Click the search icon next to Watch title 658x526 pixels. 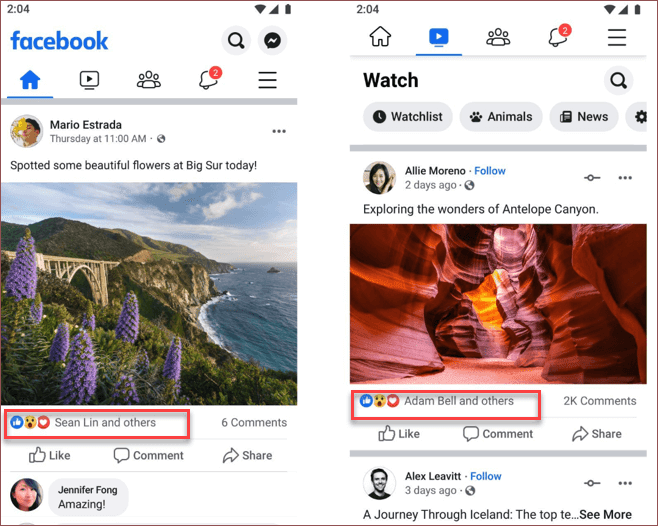618,80
